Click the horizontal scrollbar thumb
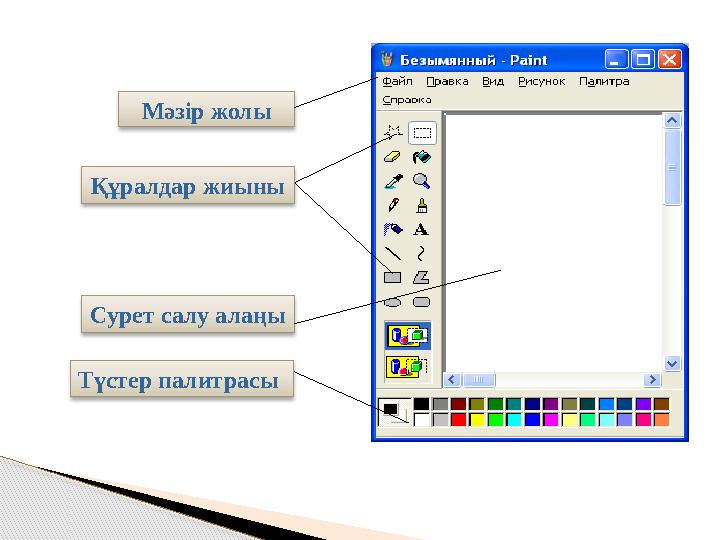 point(478,380)
